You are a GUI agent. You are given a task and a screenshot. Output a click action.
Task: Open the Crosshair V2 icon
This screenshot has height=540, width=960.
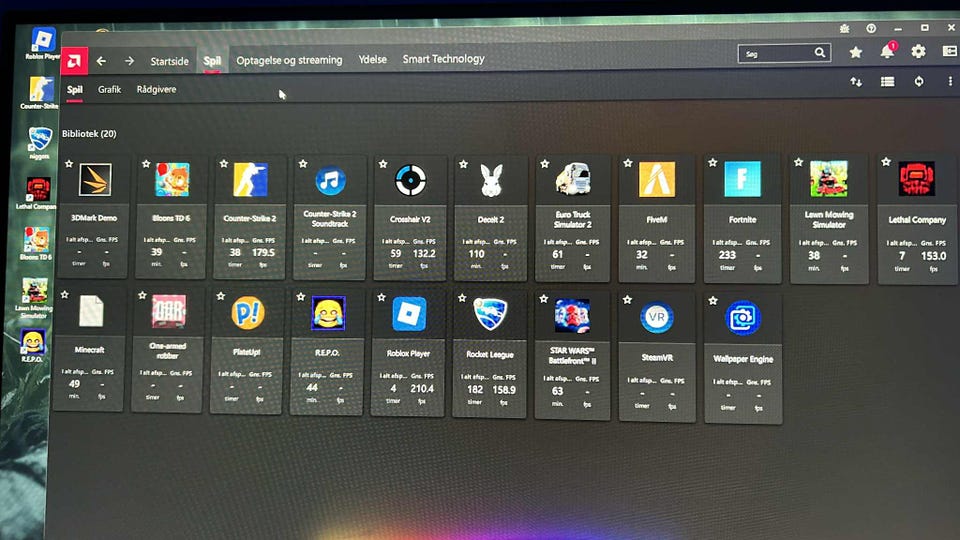[x=410, y=180]
